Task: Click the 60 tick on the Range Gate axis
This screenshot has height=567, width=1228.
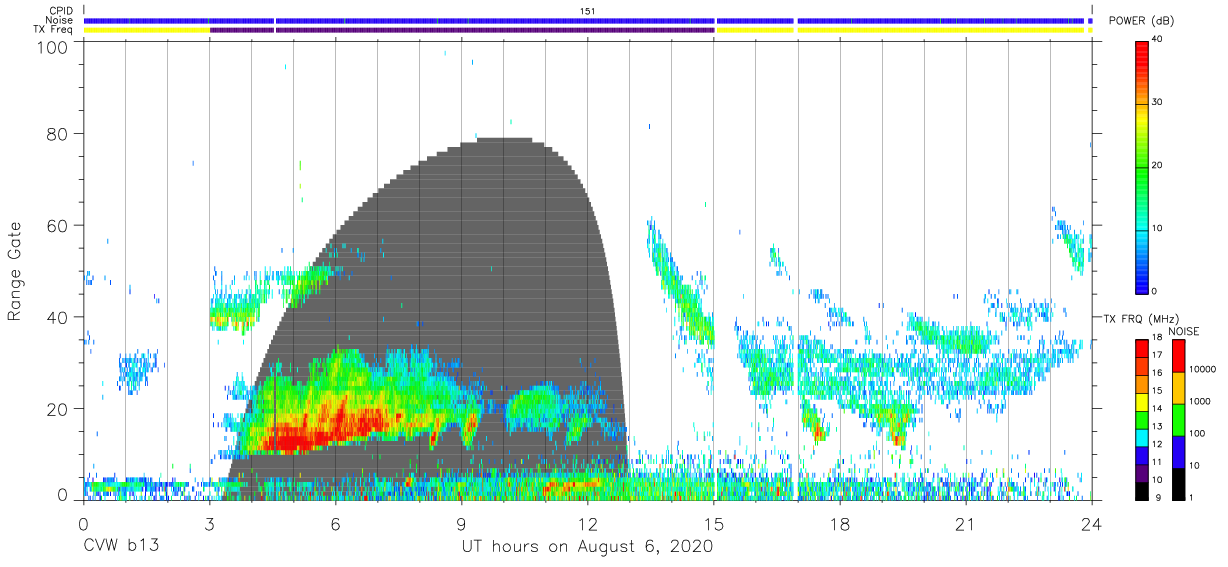Action: point(58,226)
